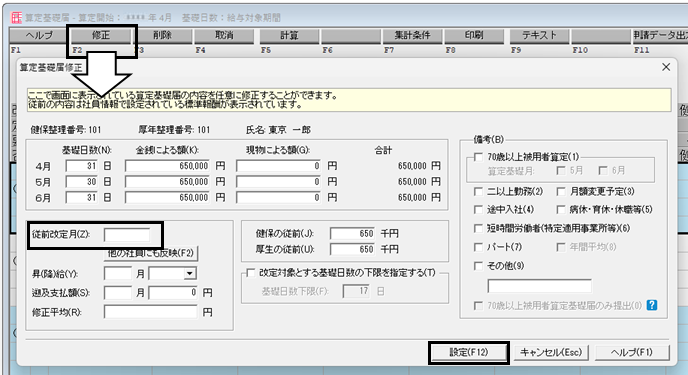Screen dimensions: 688x375
Task: Check the パート(7) checkbox
Action: (478, 247)
